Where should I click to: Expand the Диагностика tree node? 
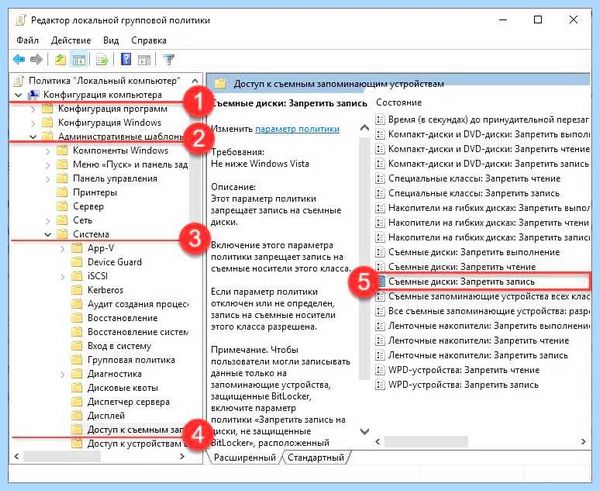coord(62,374)
